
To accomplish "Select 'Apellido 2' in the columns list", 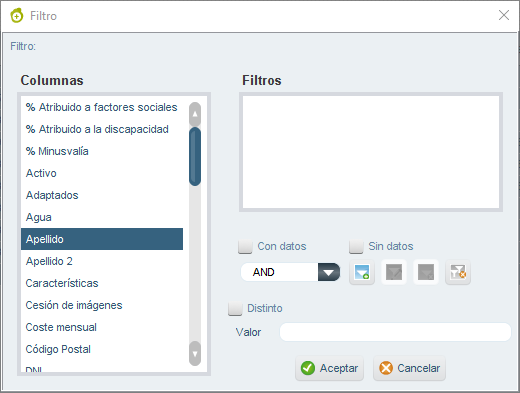I will pyautogui.click(x=102, y=261).
